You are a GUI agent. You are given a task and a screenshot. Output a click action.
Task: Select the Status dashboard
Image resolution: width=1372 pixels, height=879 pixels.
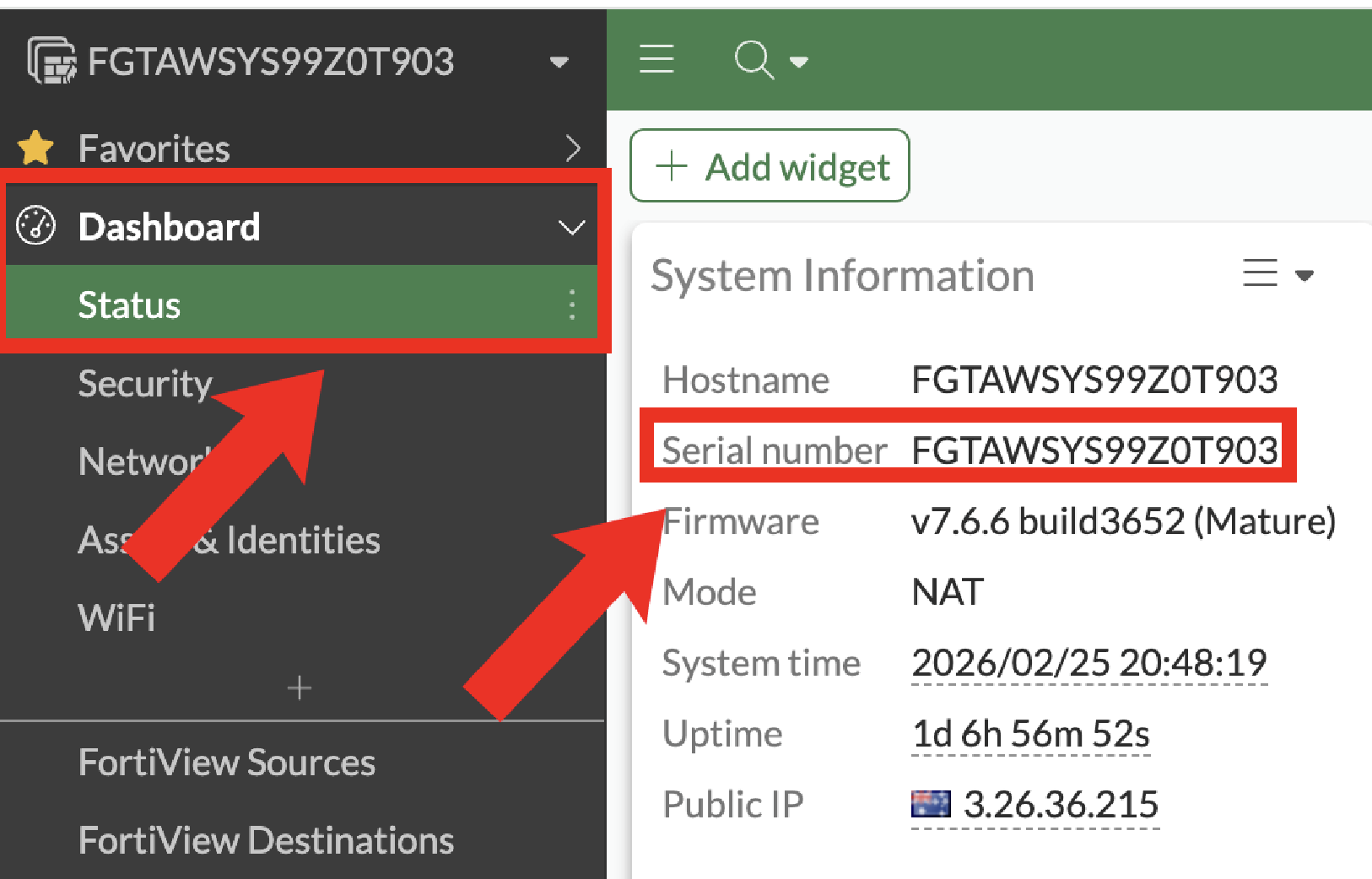click(x=129, y=305)
